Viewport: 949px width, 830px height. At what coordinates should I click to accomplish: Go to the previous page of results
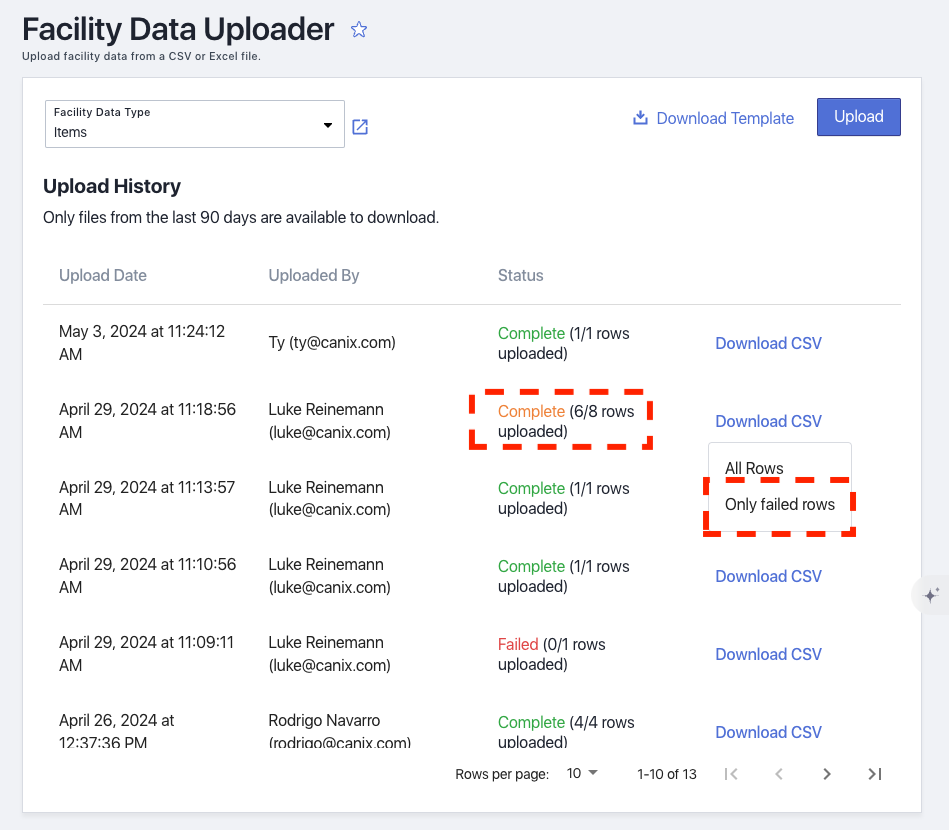pos(779,773)
